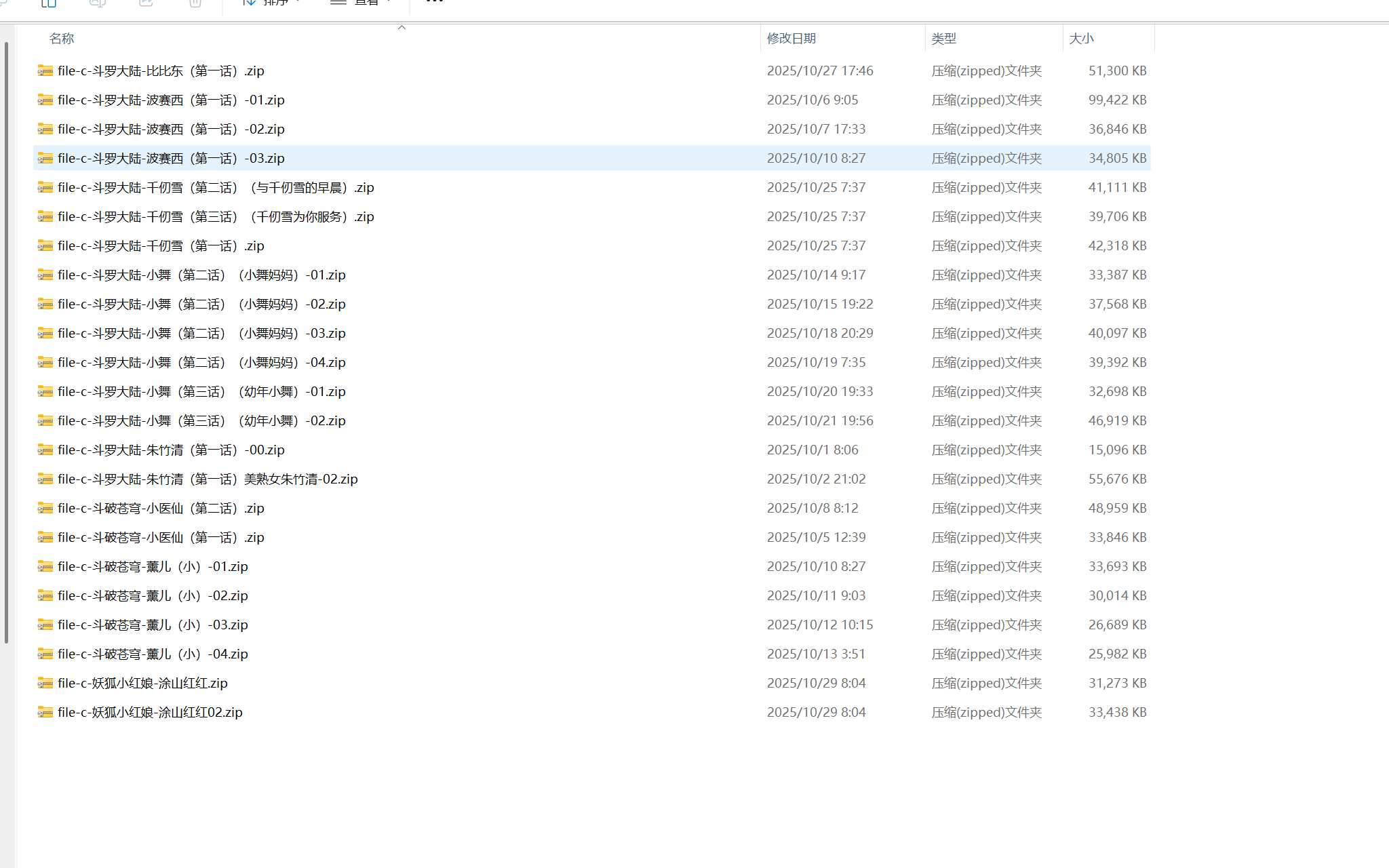Image resolution: width=1389 pixels, height=868 pixels.
Task: Select file name 小舞（第二话）（小舞妈妈）-04.zip
Action: pos(201,362)
